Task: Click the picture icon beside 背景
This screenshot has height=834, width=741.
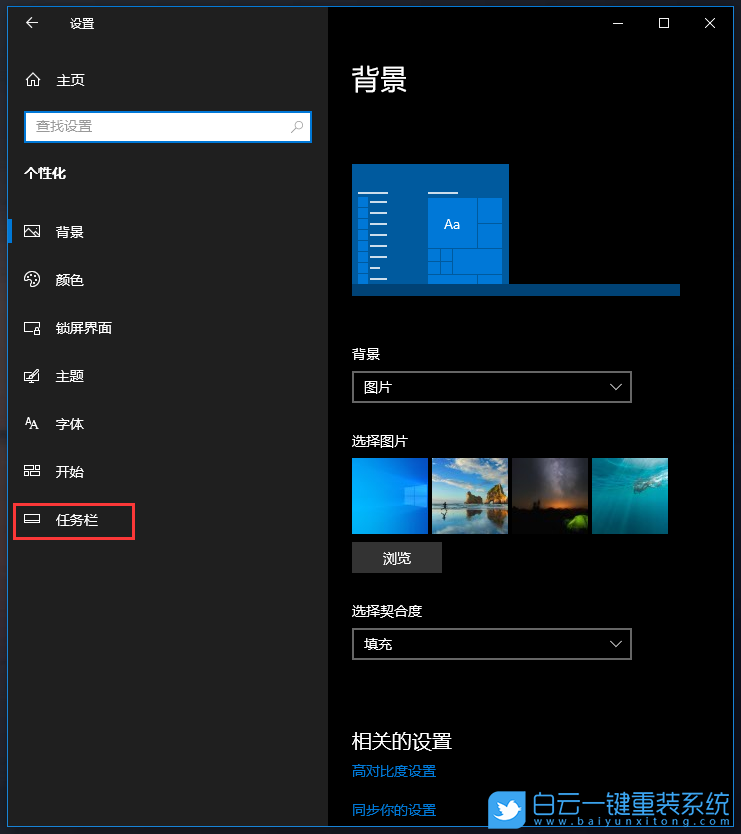Action: coord(32,231)
